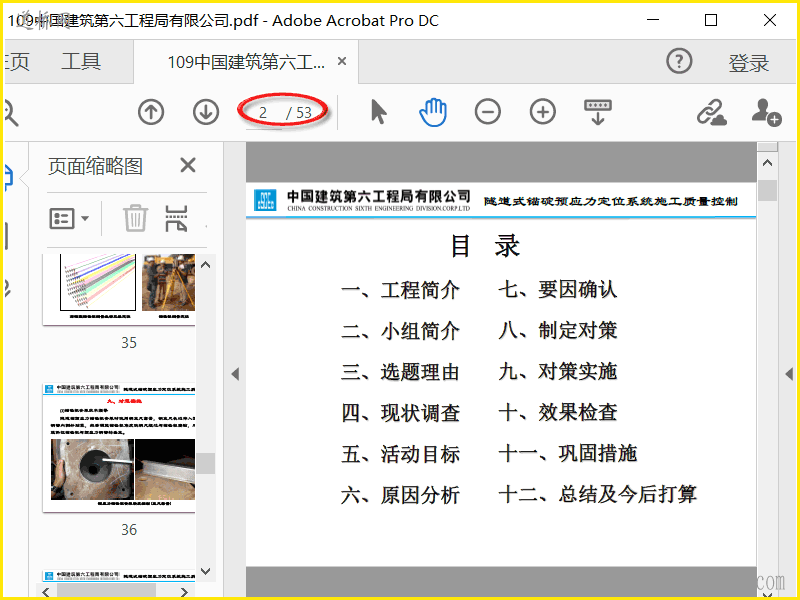Click the 一、工程简介 contents entry
Screen dimensions: 800x600
(x=401, y=290)
